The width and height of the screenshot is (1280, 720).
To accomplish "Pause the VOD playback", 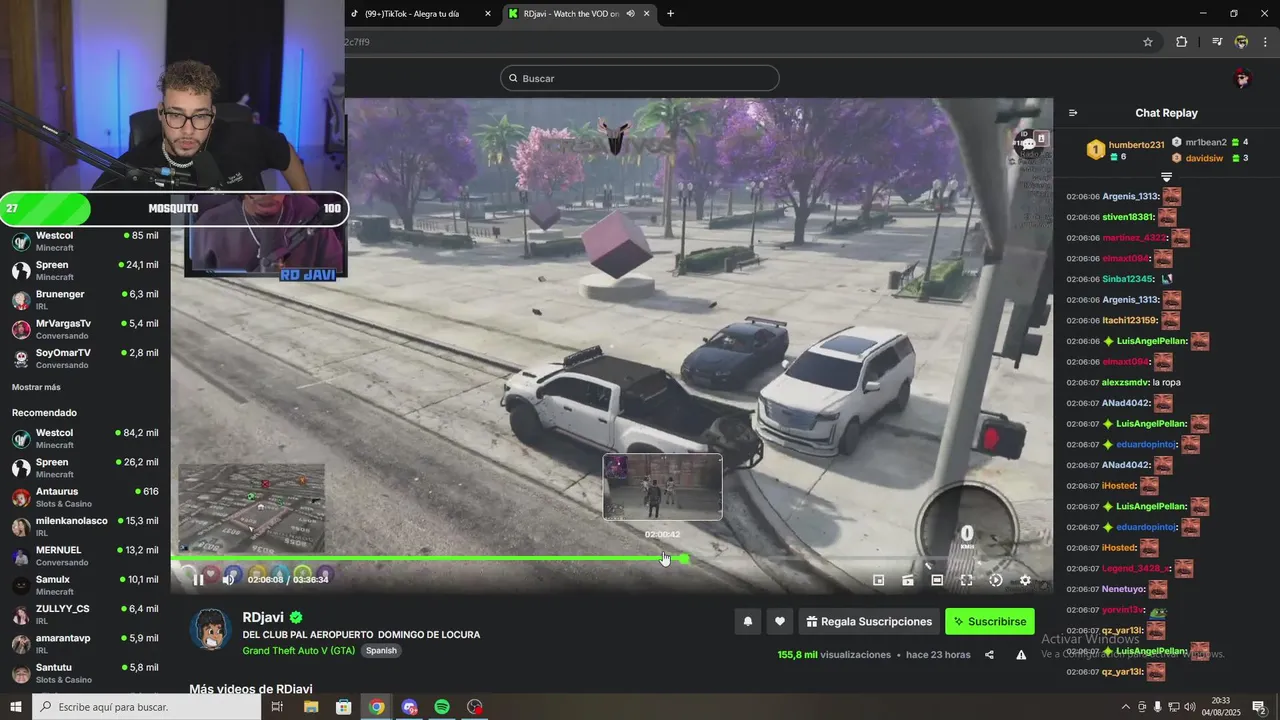I will tap(198, 579).
